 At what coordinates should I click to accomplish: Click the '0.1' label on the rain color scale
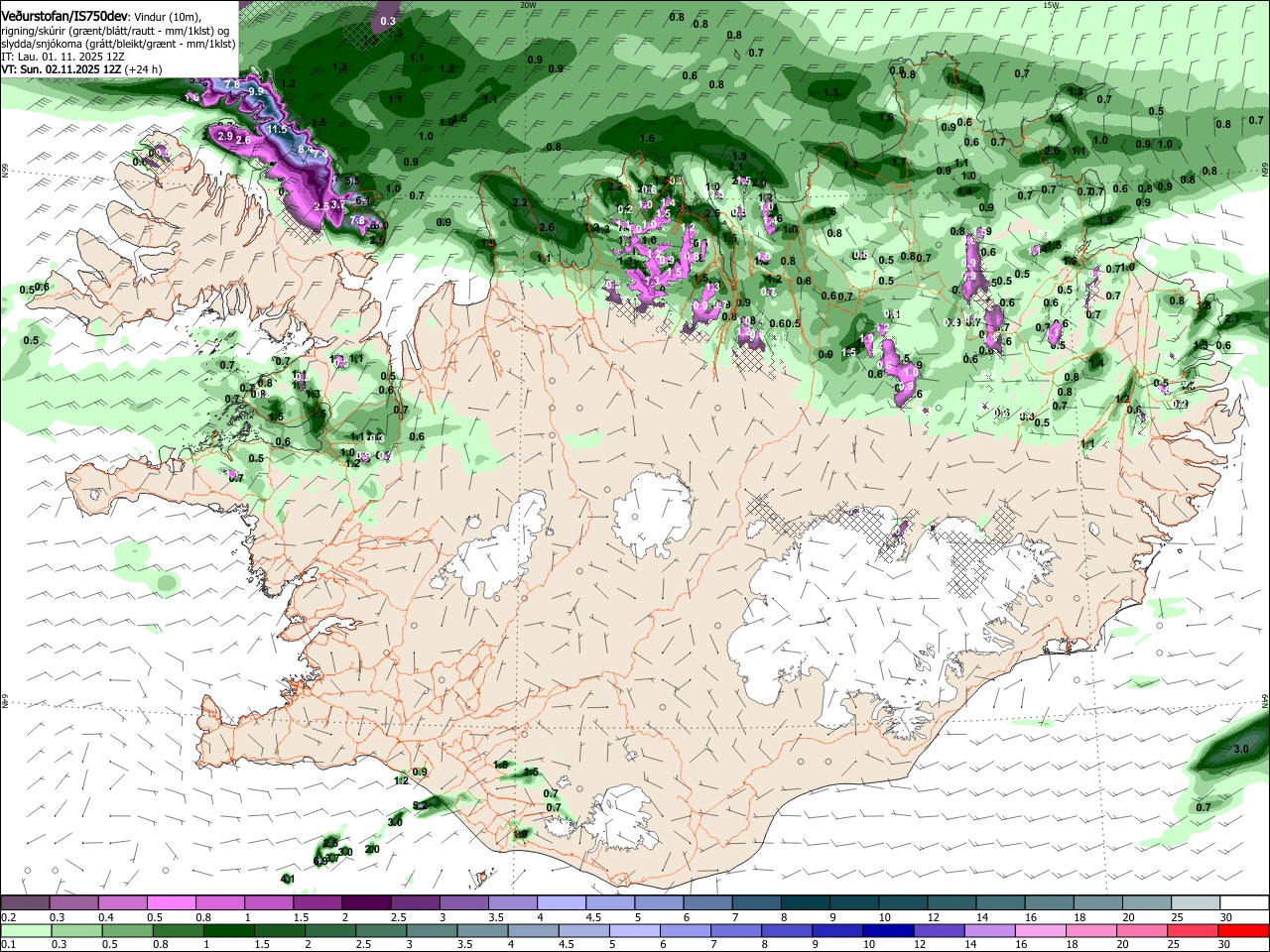pos(8,945)
